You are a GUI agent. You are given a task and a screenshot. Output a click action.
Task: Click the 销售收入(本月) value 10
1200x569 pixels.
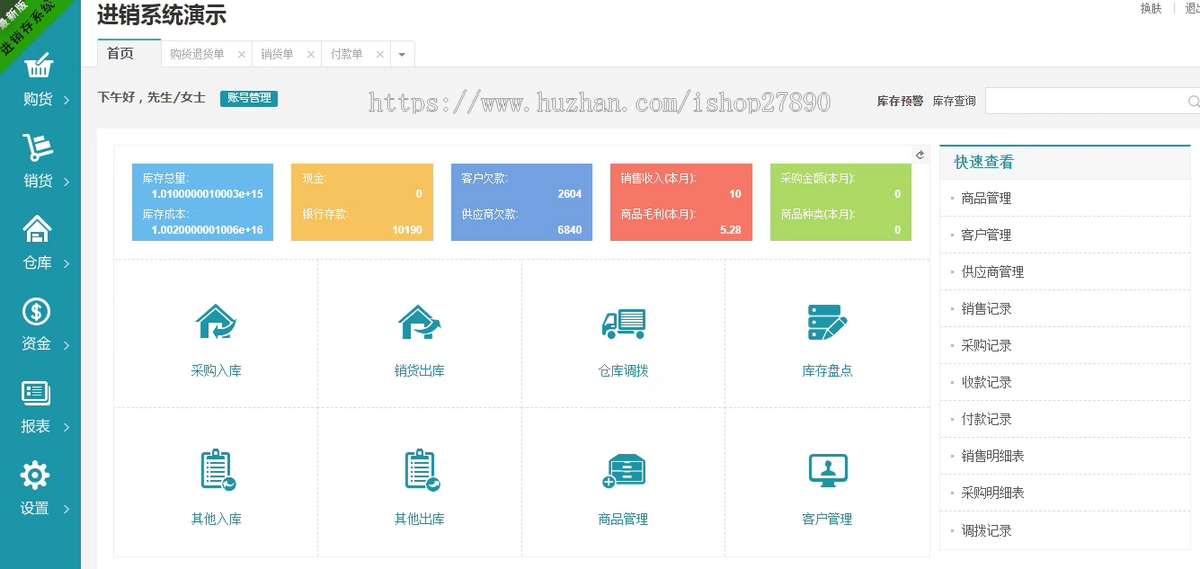coord(735,194)
